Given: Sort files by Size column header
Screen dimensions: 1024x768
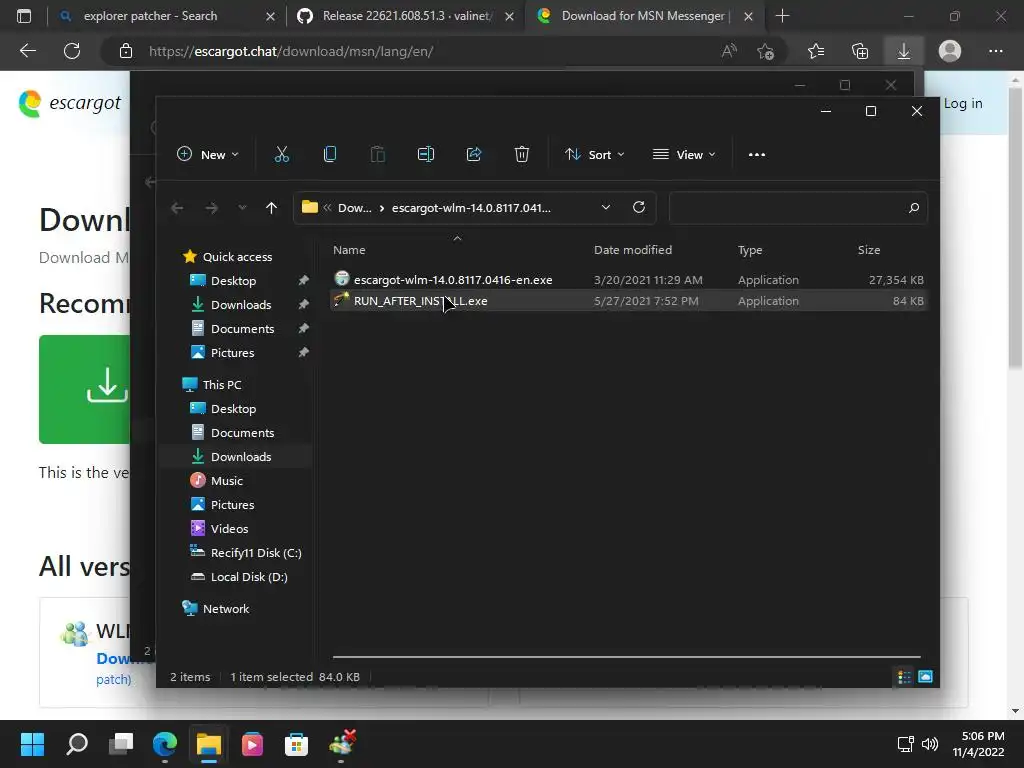Looking at the screenshot, I should (x=869, y=250).
